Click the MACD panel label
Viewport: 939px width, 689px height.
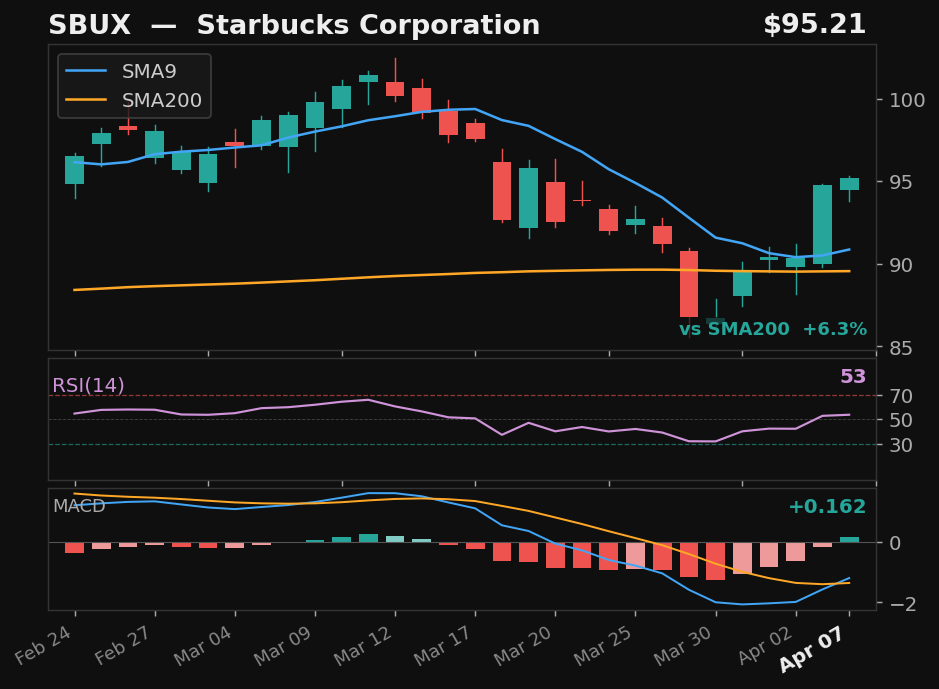pos(79,507)
